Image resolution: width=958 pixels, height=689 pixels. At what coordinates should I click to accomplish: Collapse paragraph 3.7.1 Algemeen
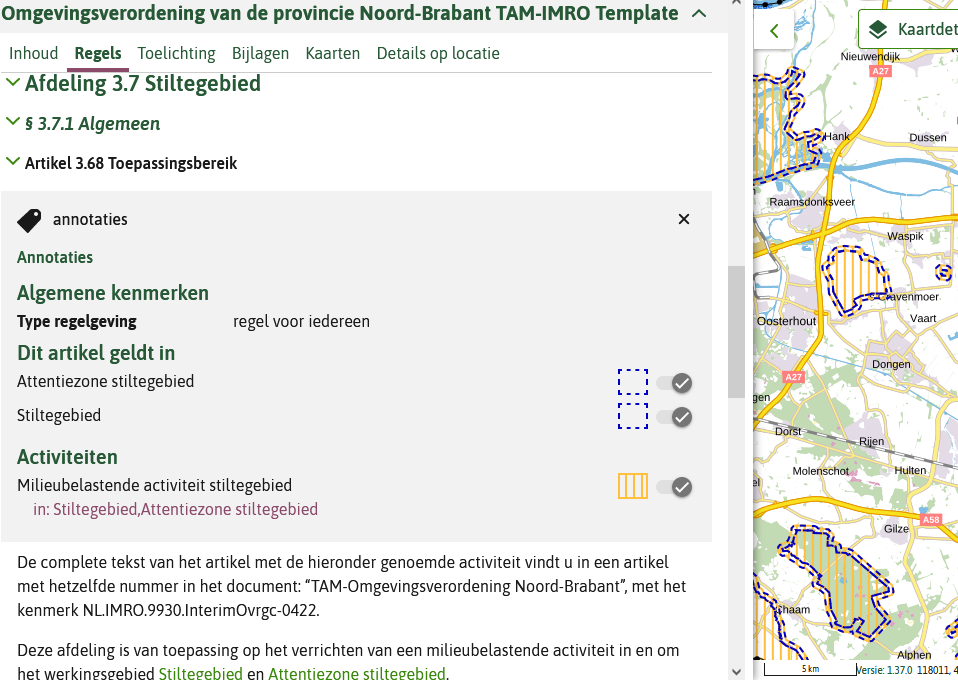(12, 122)
